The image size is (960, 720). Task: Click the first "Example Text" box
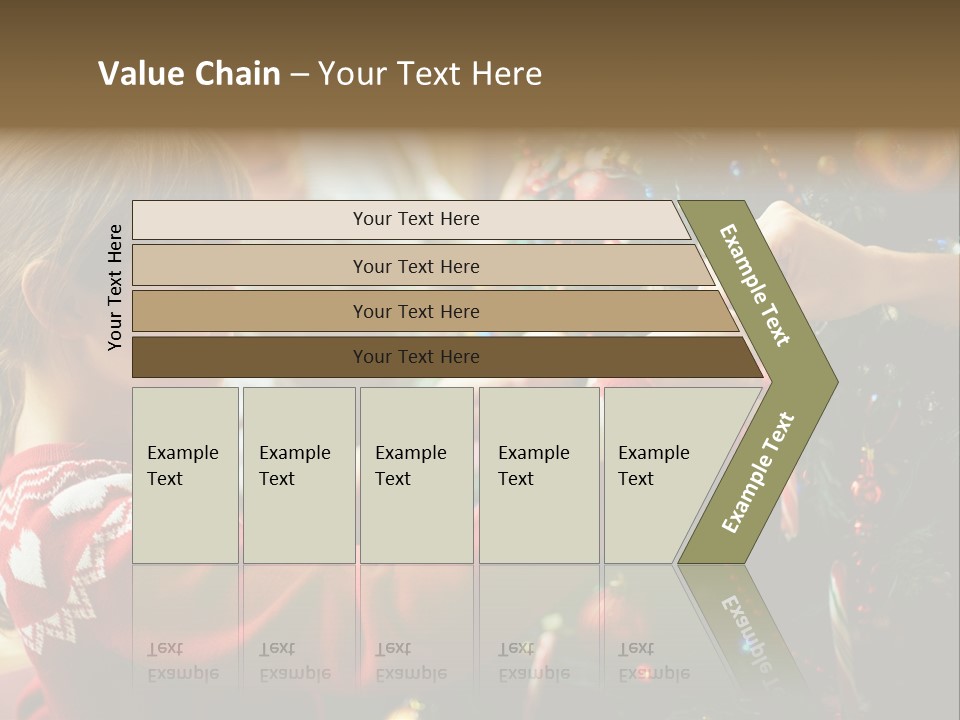point(185,475)
